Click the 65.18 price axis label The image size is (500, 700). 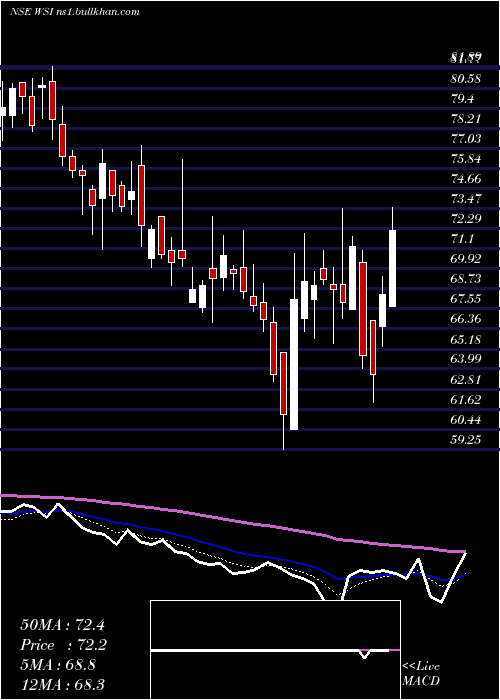(466, 339)
